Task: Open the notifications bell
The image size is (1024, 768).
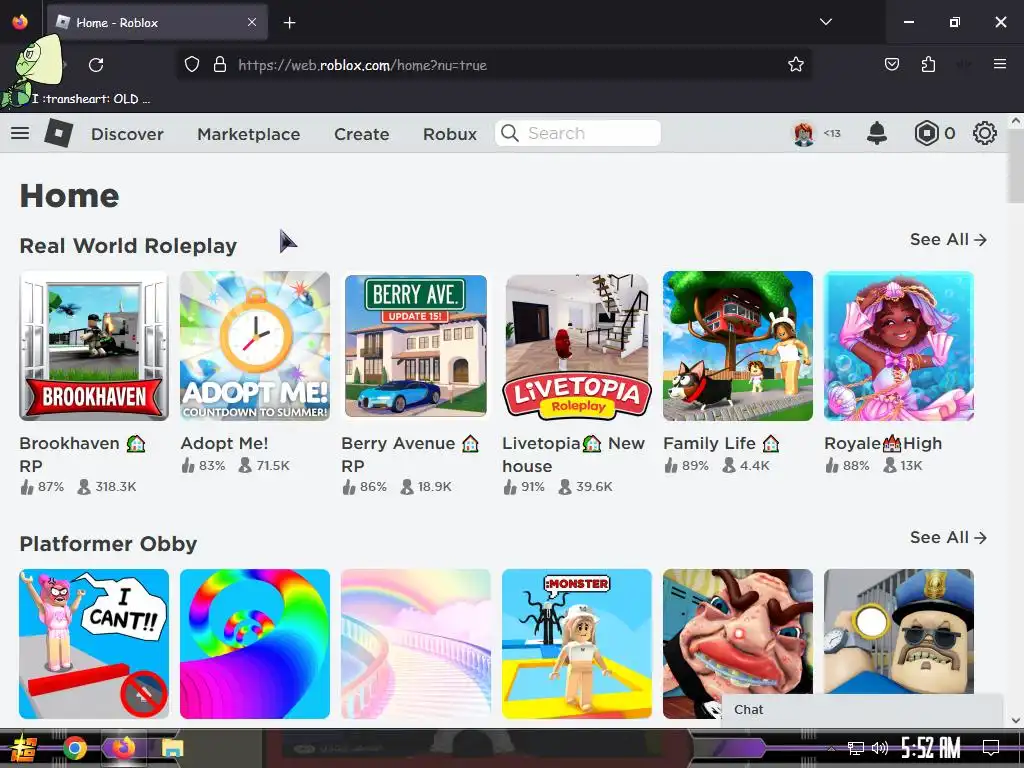Action: tap(876, 133)
